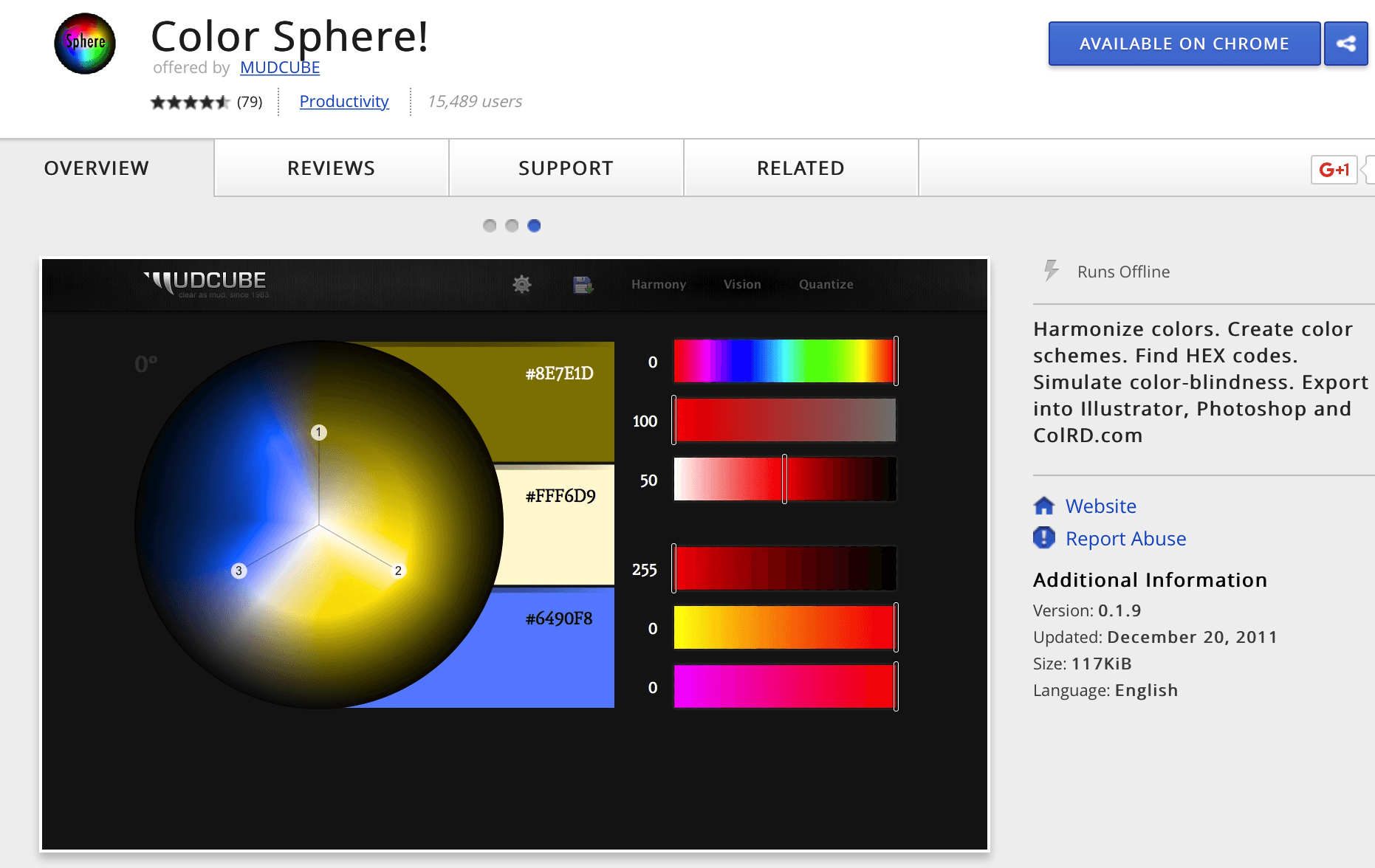Click the 15,489 users text
This screenshot has width=1375, height=868.
click(475, 101)
